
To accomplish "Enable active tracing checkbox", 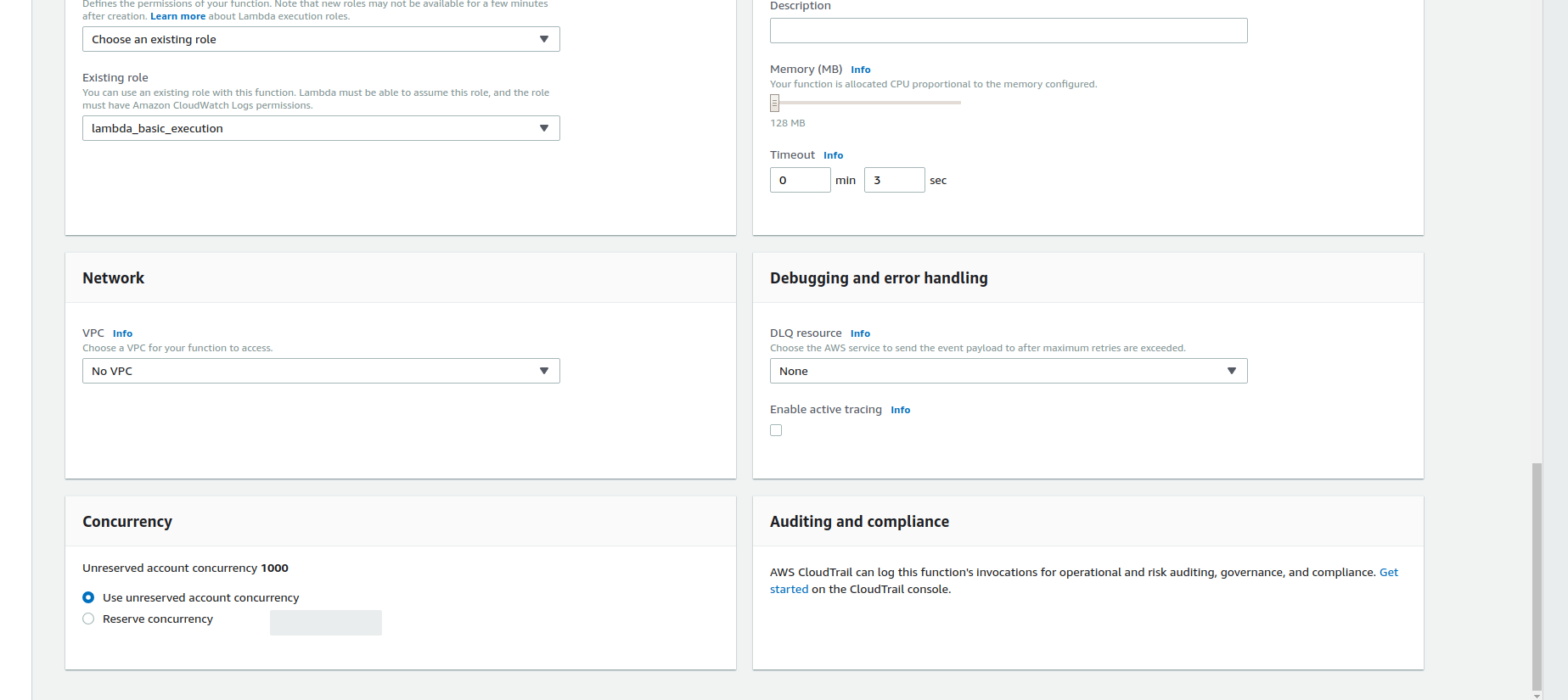I will [x=776, y=430].
